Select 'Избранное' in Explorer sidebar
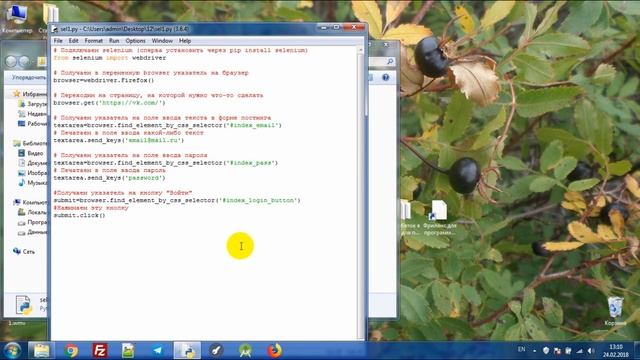 click(x=30, y=94)
